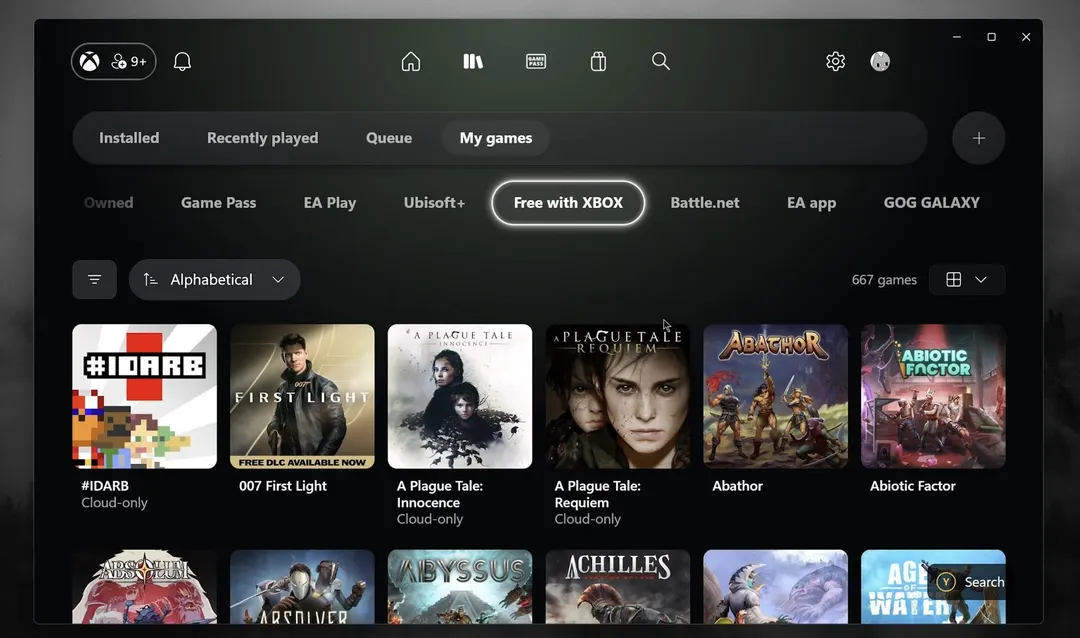Select the Free with XBOX filter
The image size is (1080, 638).
pyautogui.click(x=568, y=203)
